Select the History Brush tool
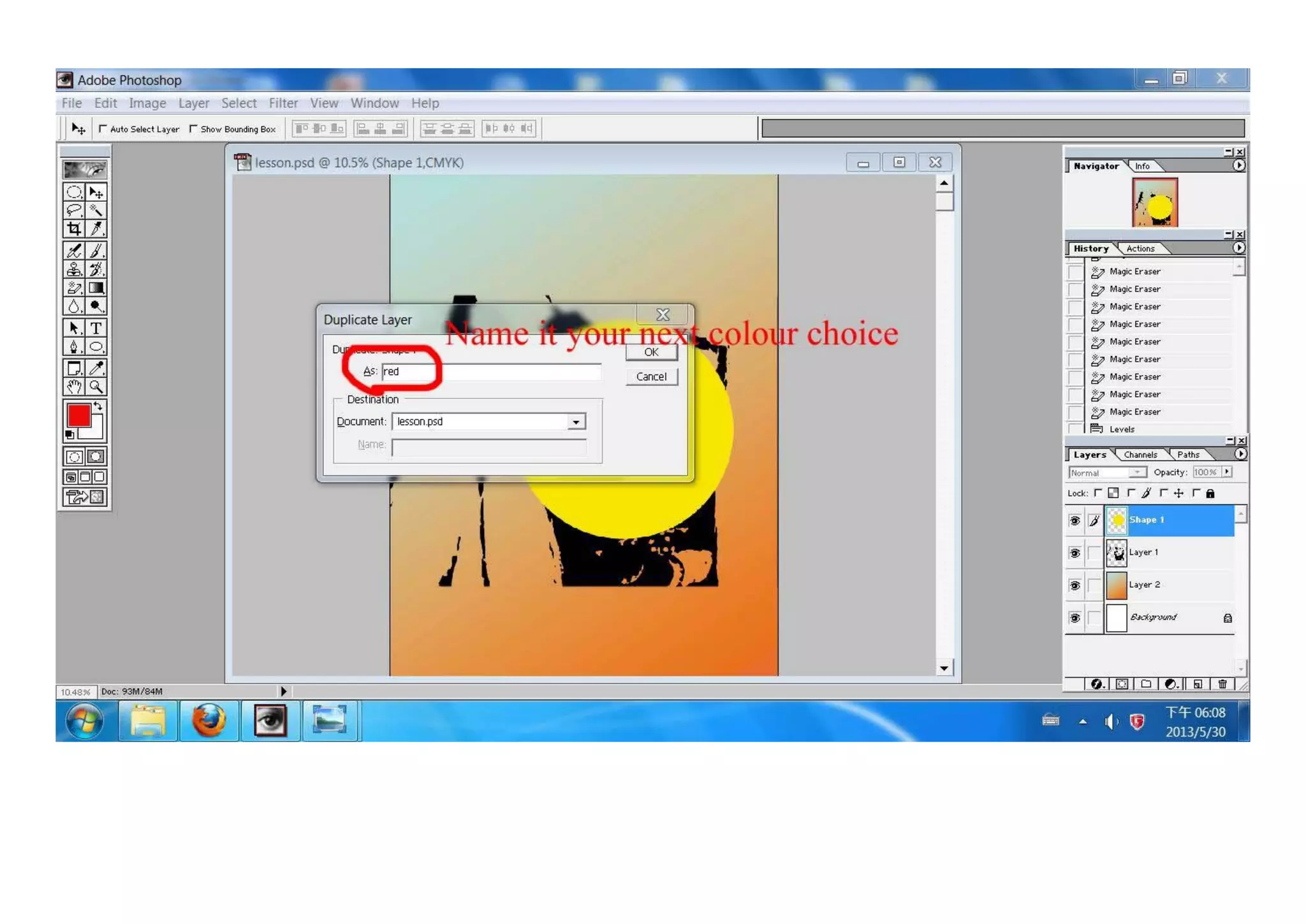Screen dimensions: 1306x924 tap(96, 269)
